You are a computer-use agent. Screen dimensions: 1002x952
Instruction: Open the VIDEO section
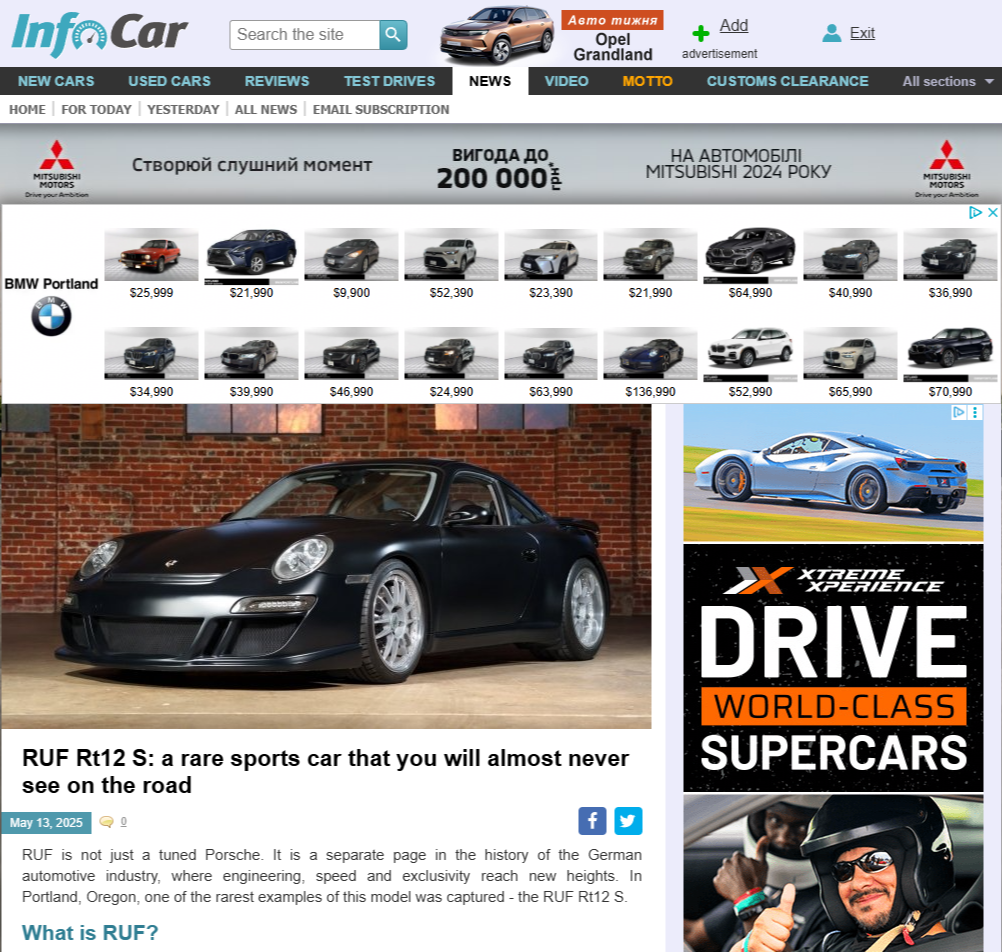tap(566, 81)
